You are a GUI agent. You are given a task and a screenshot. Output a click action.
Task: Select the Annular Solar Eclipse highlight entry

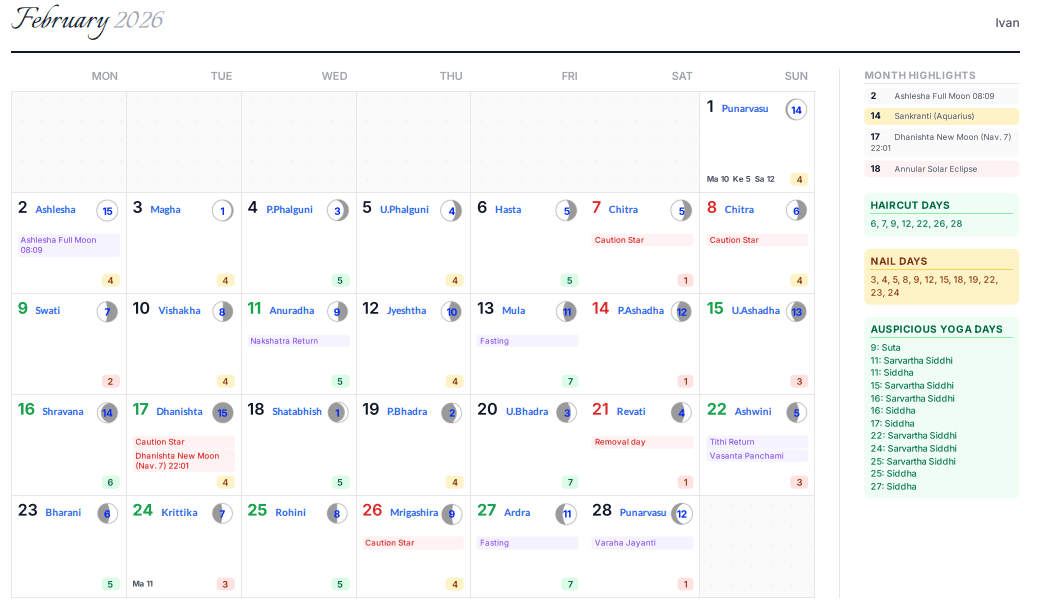pyautogui.click(x=940, y=168)
